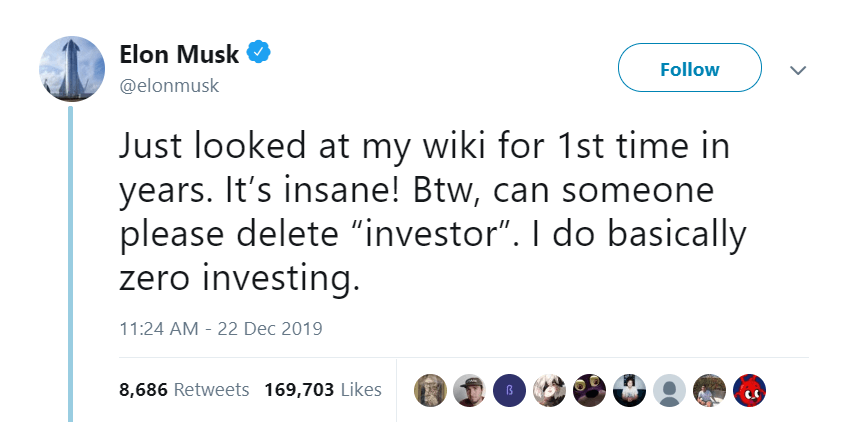The image size is (860, 422).
Task: Open the 11:24 AM - 22 Dec 2019 timestamp
Action: pyautogui.click(x=221, y=328)
